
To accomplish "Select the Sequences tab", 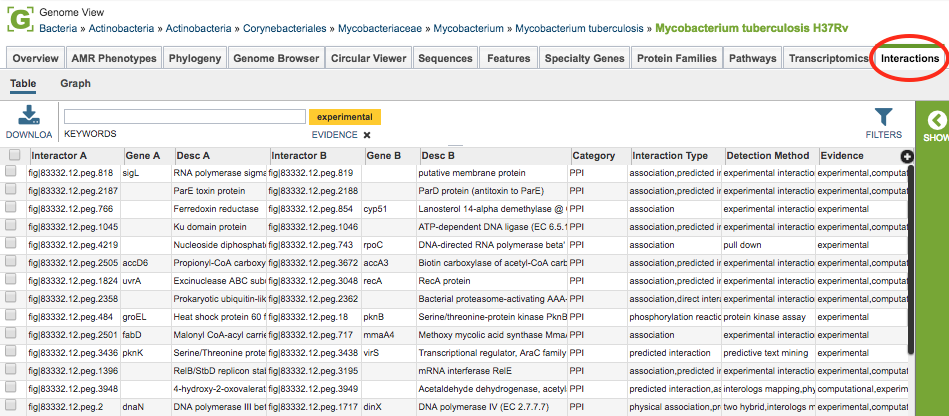I will coord(445,58).
